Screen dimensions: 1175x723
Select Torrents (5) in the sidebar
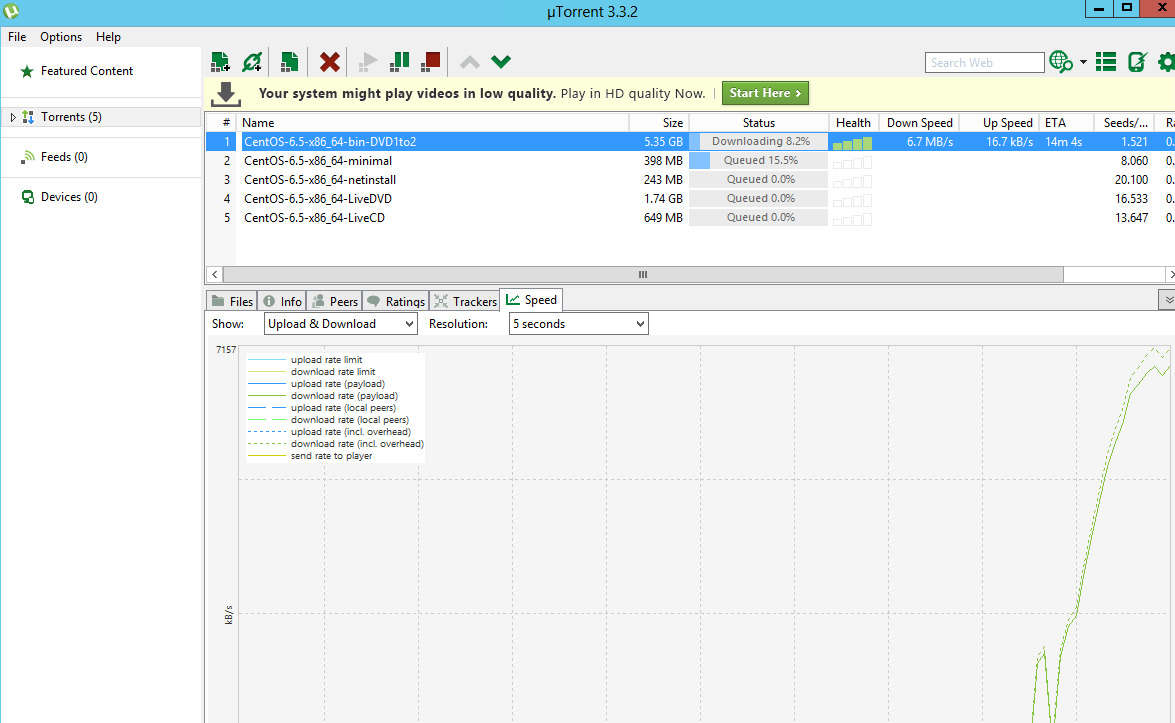(x=71, y=117)
